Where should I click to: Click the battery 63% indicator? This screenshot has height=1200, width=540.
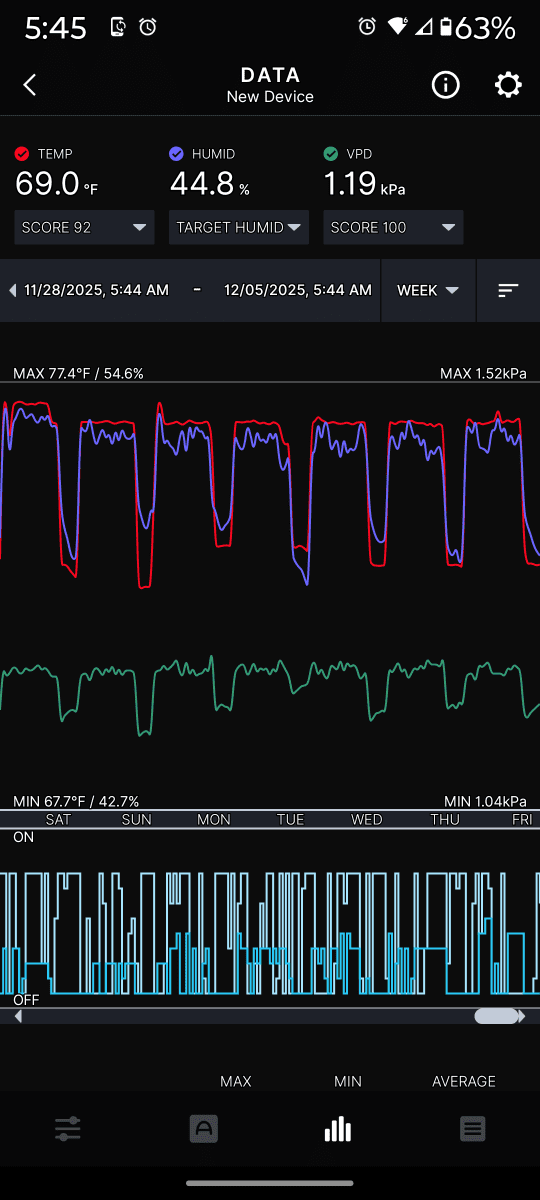478,28
